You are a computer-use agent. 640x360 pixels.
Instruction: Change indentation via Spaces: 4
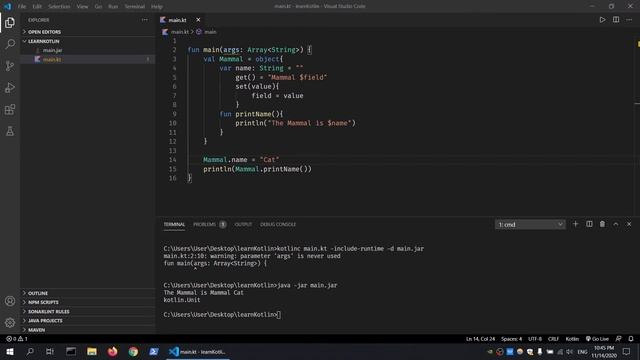(x=511, y=339)
